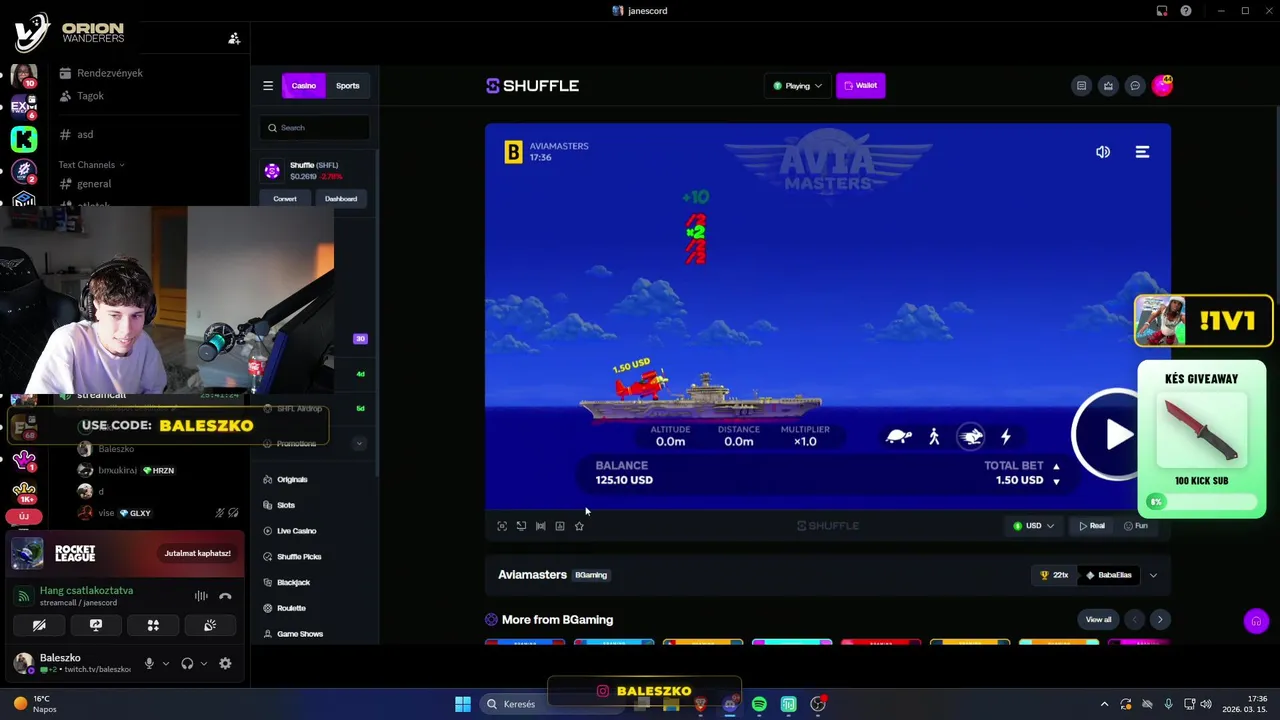Switch to Fun play mode

tap(1136, 526)
